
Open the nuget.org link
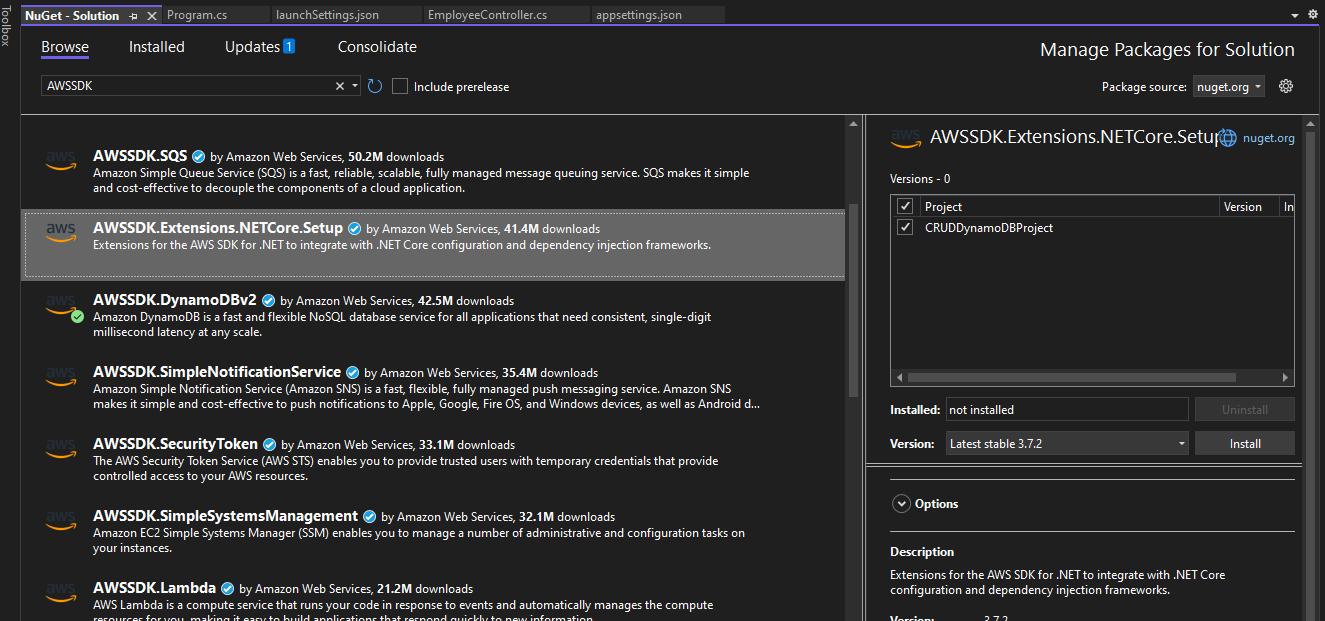coord(1269,139)
